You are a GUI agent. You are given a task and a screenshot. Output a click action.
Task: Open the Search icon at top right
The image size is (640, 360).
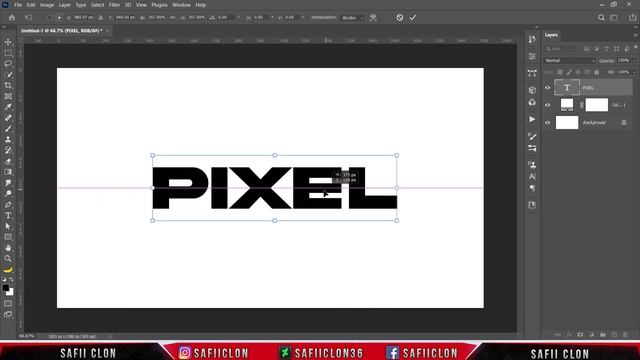click(601, 18)
